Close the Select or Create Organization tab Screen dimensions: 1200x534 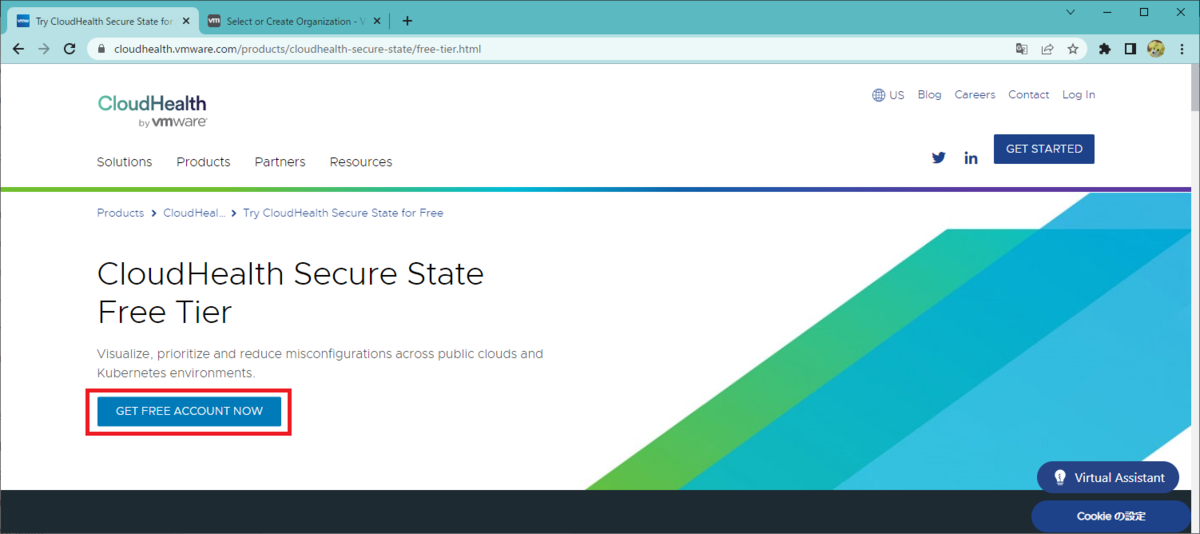click(x=379, y=21)
